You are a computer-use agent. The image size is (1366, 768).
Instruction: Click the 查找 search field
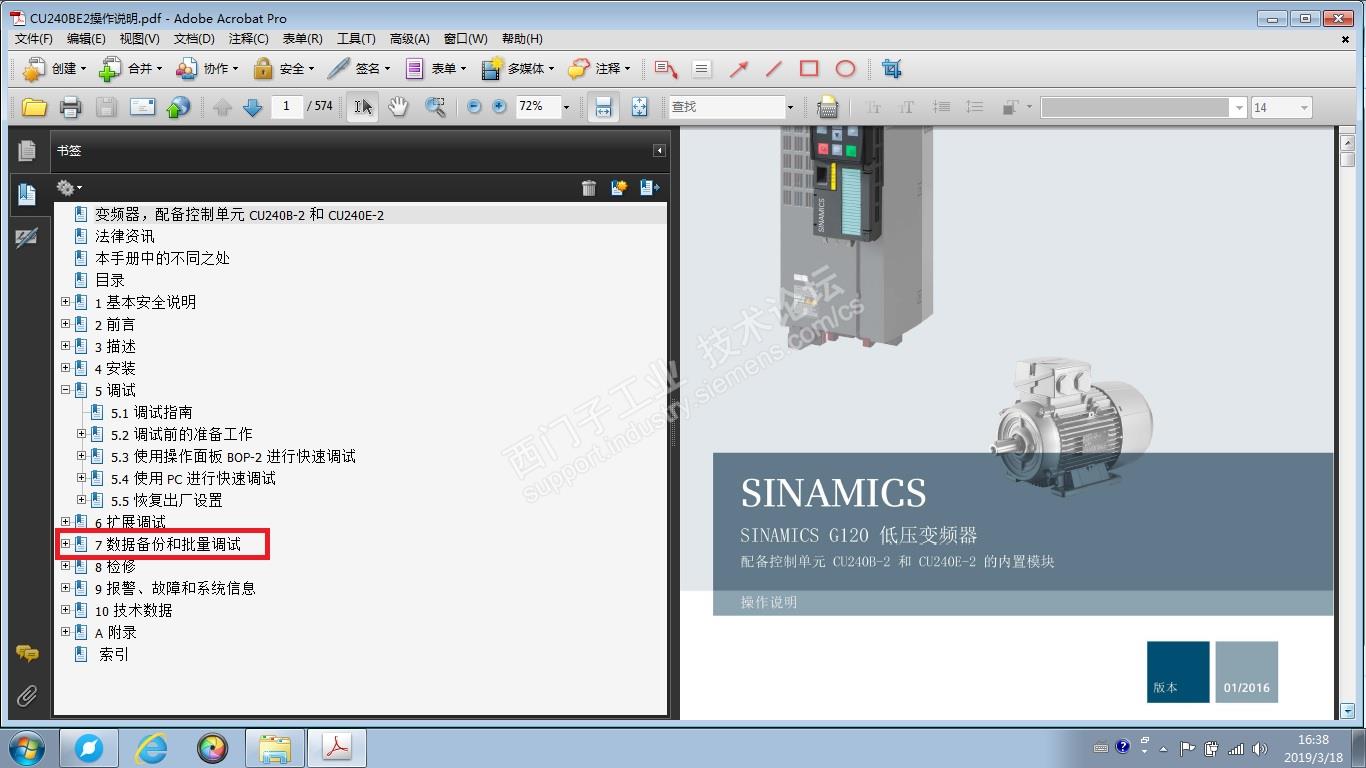point(727,107)
